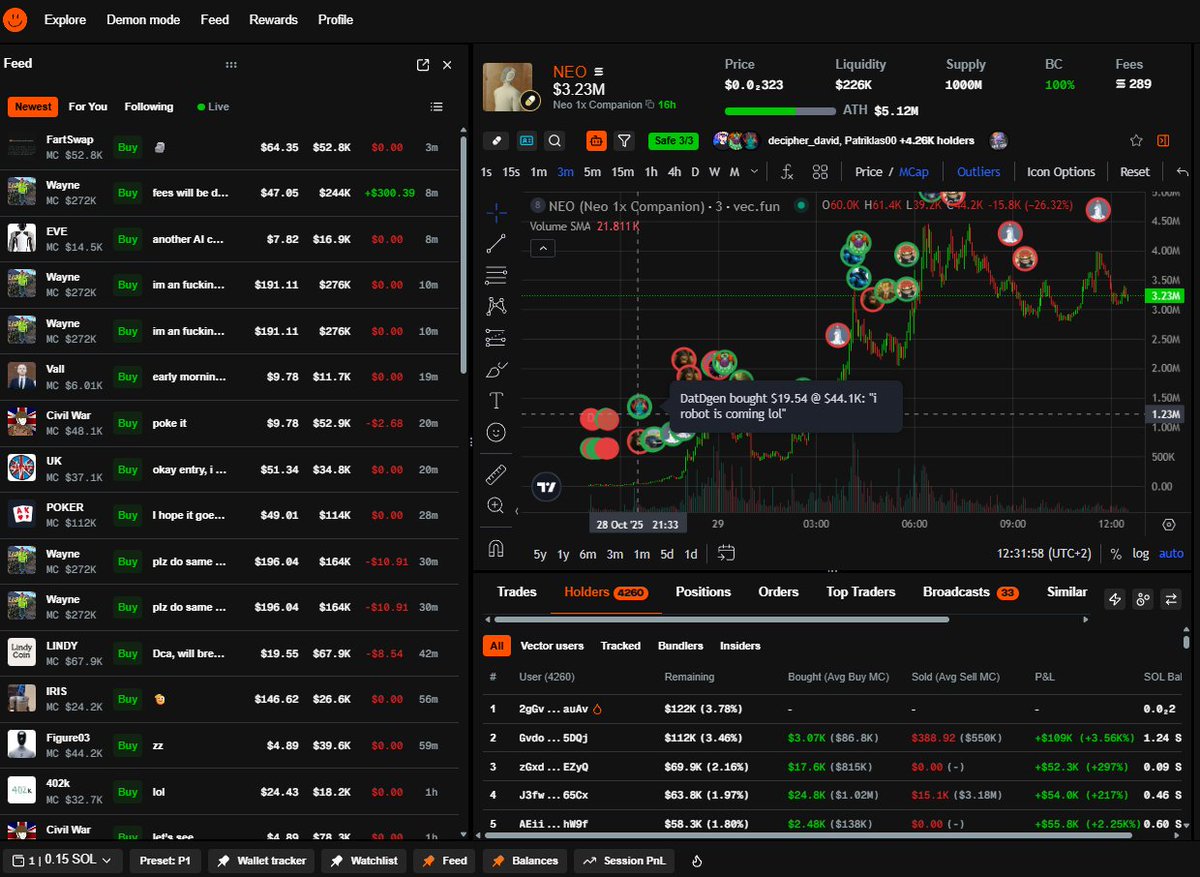Toggle the Live feed indicator
The height and width of the screenshot is (877, 1200).
(213, 107)
